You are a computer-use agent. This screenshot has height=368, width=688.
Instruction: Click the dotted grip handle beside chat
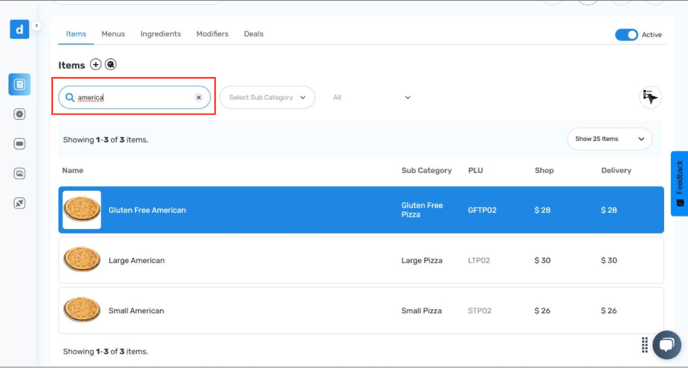[645, 345]
